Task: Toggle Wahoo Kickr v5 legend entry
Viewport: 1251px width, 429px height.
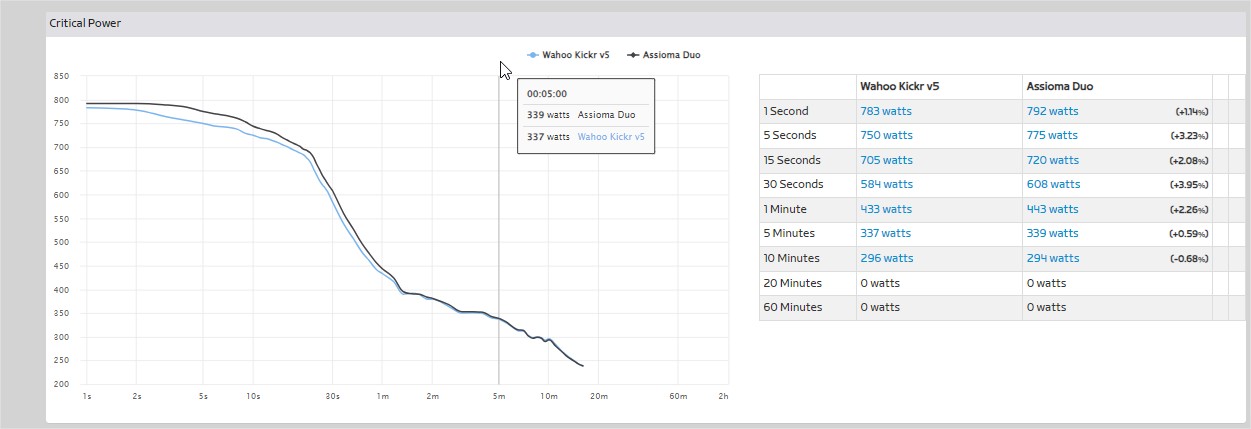Action: [x=568, y=55]
